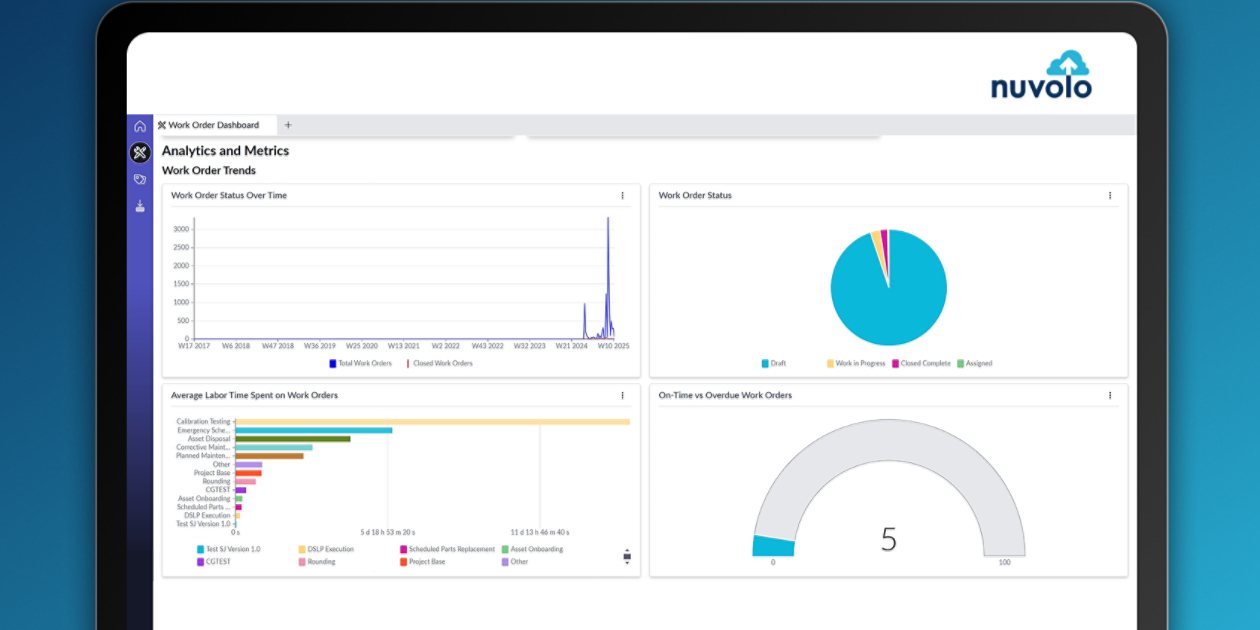Click the download tray sidebar icon
This screenshot has width=1260, height=630.
pyautogui.click(x=140, y=207)
